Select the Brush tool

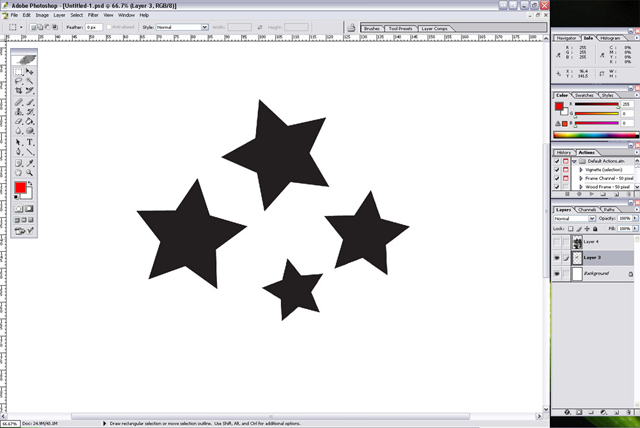(30, 102)
